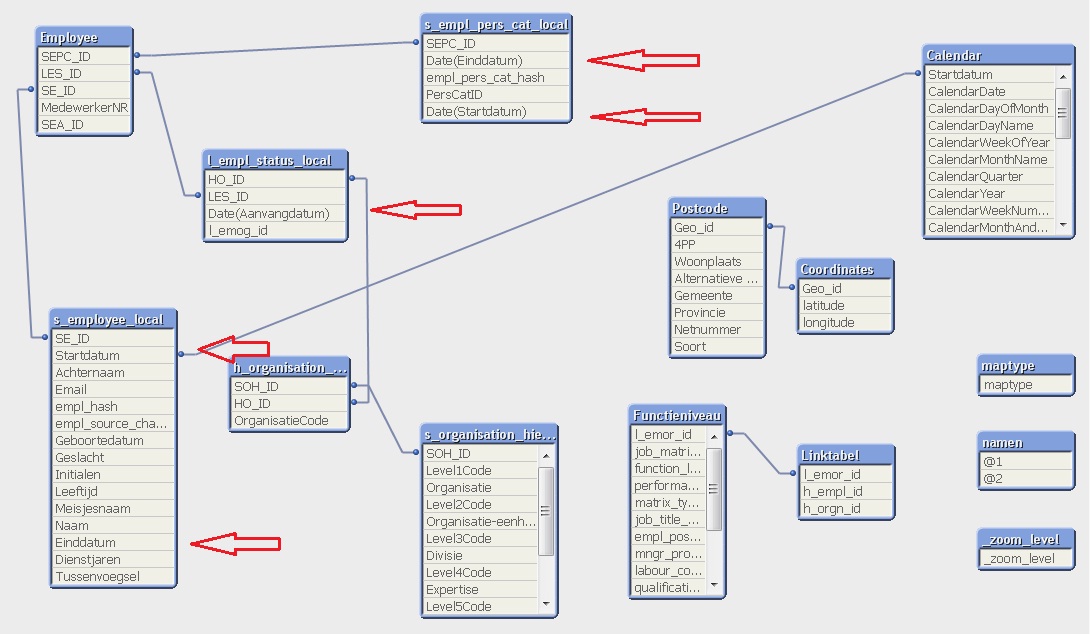
Task: Select longitude field
Action: pyautogui.click(x=845, y=323)
